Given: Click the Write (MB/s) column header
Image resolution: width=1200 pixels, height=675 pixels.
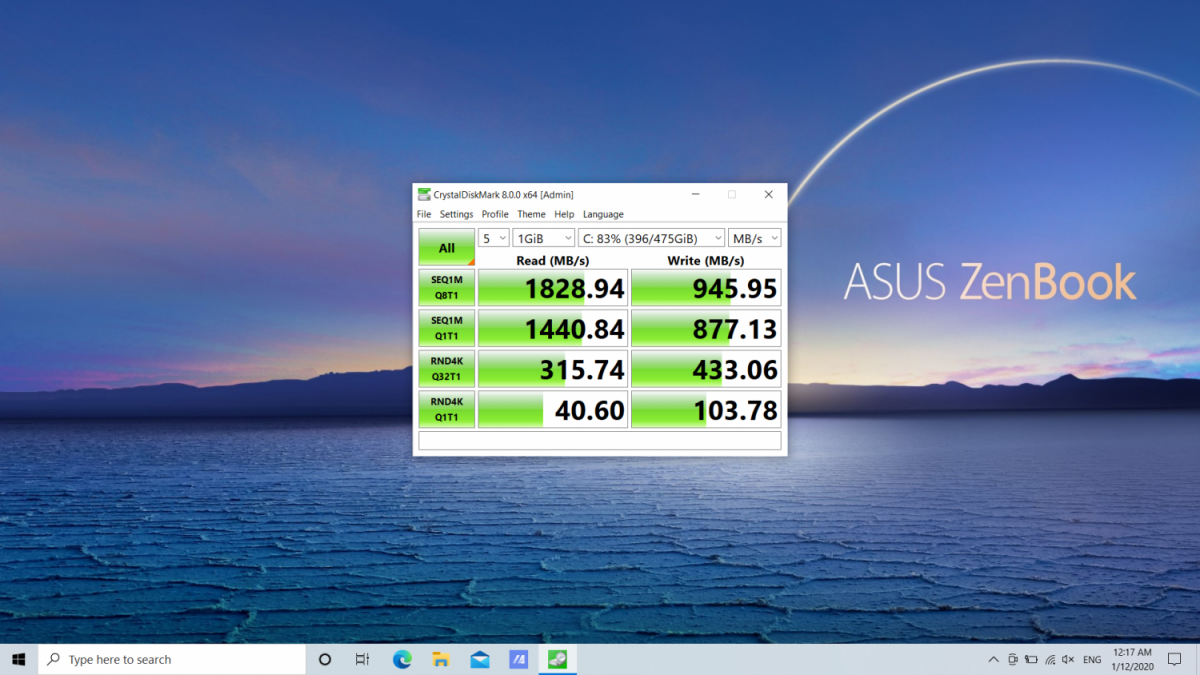Looking at the screenshot, I should pos(706,260).
